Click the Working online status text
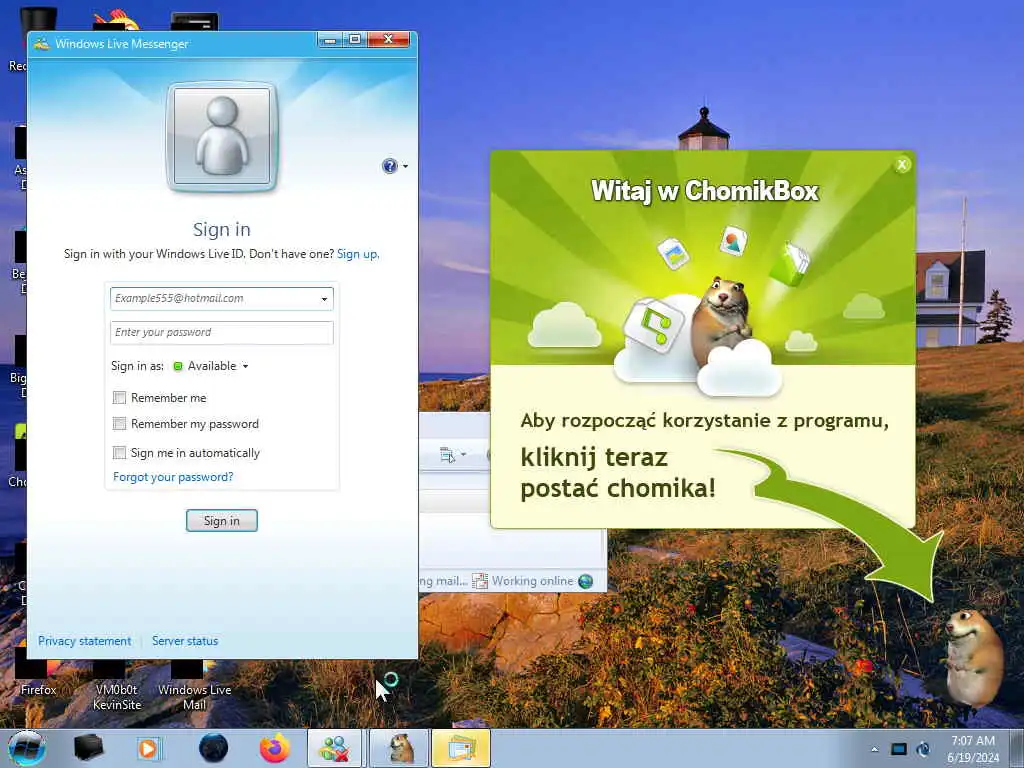 point(532,581)
